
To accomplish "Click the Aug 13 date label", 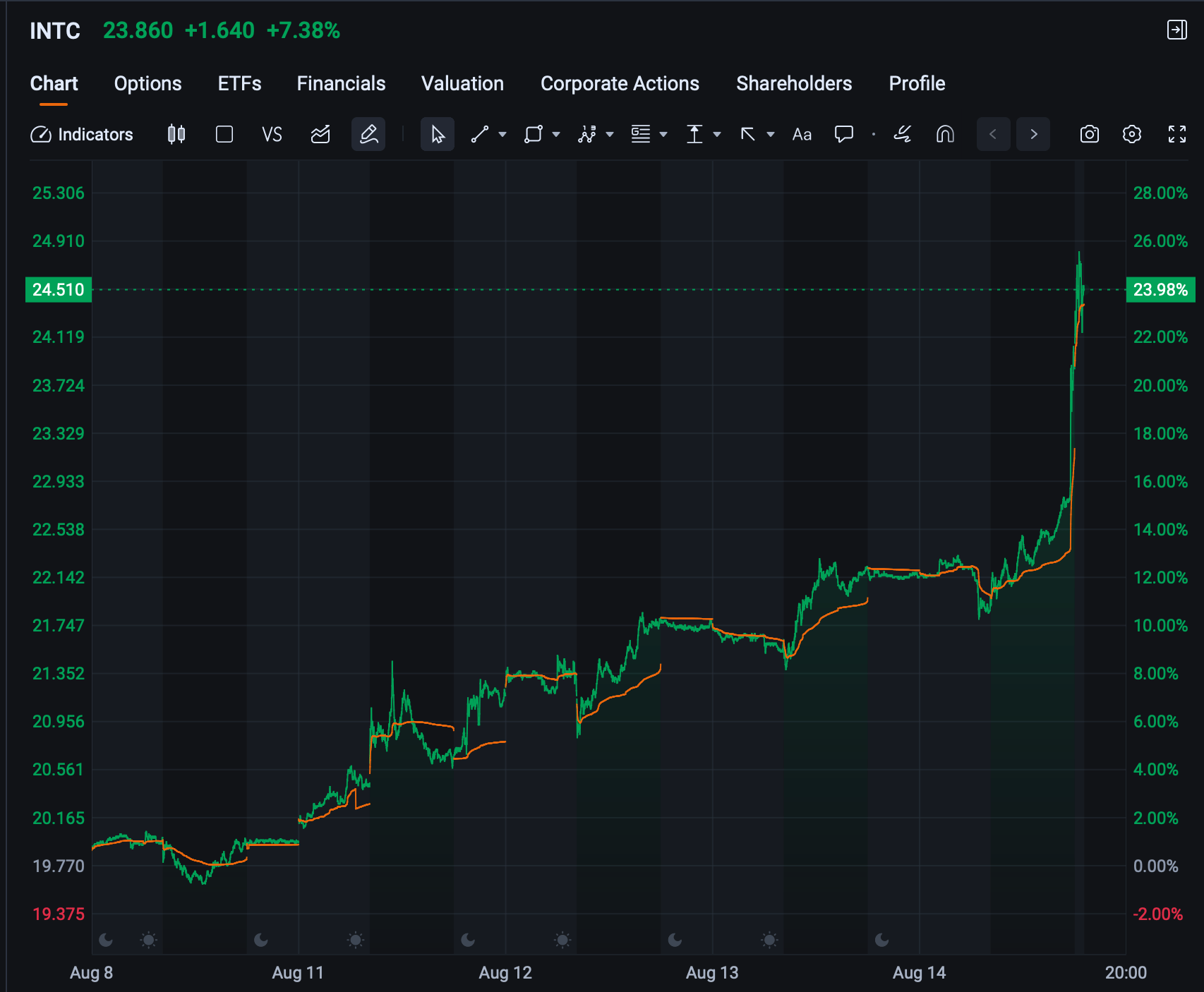I will [x=712, y=972].
